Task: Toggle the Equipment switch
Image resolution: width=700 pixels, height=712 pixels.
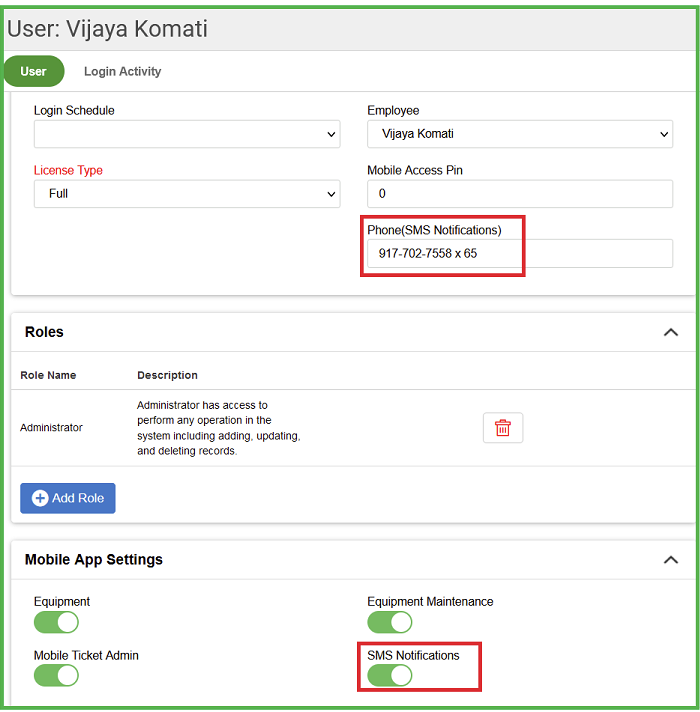Action: [56, 622]
